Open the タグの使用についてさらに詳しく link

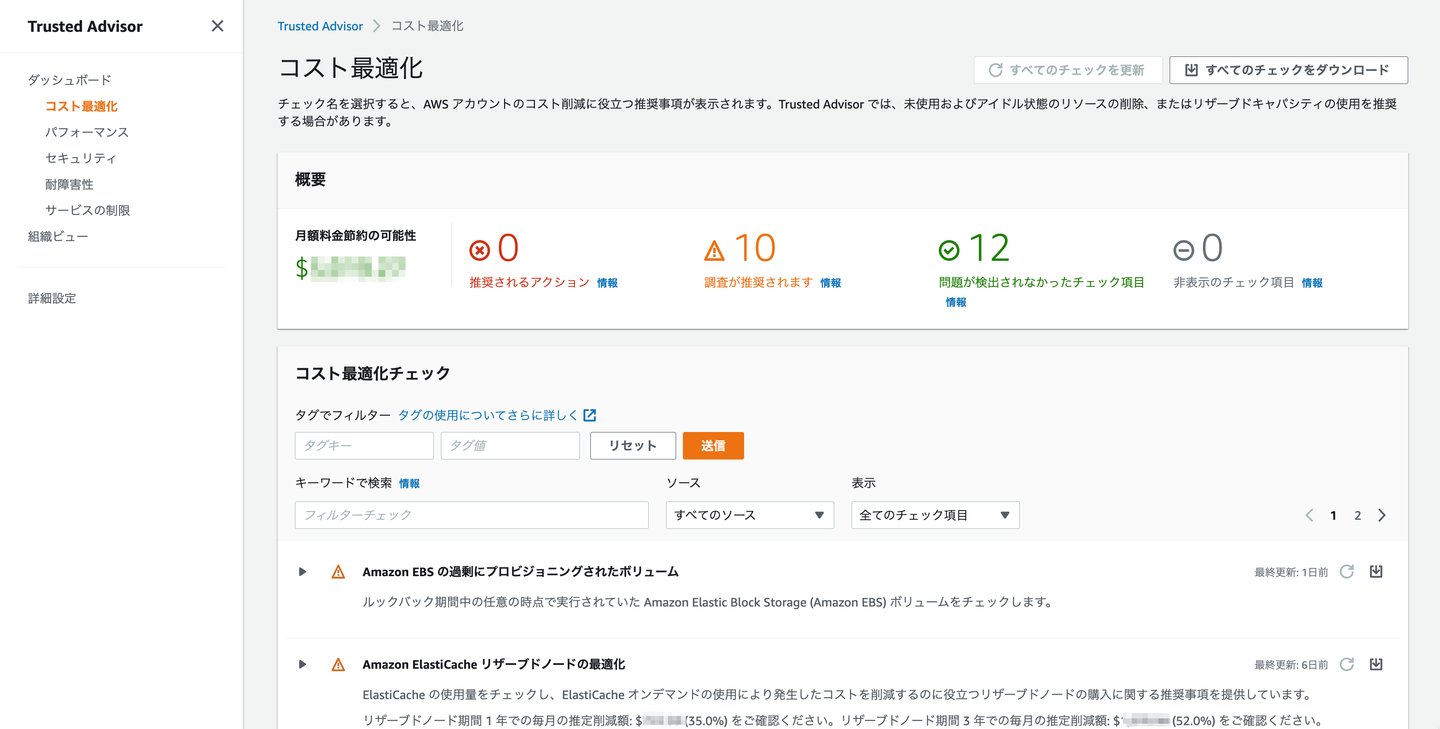(x=497, y=415)
